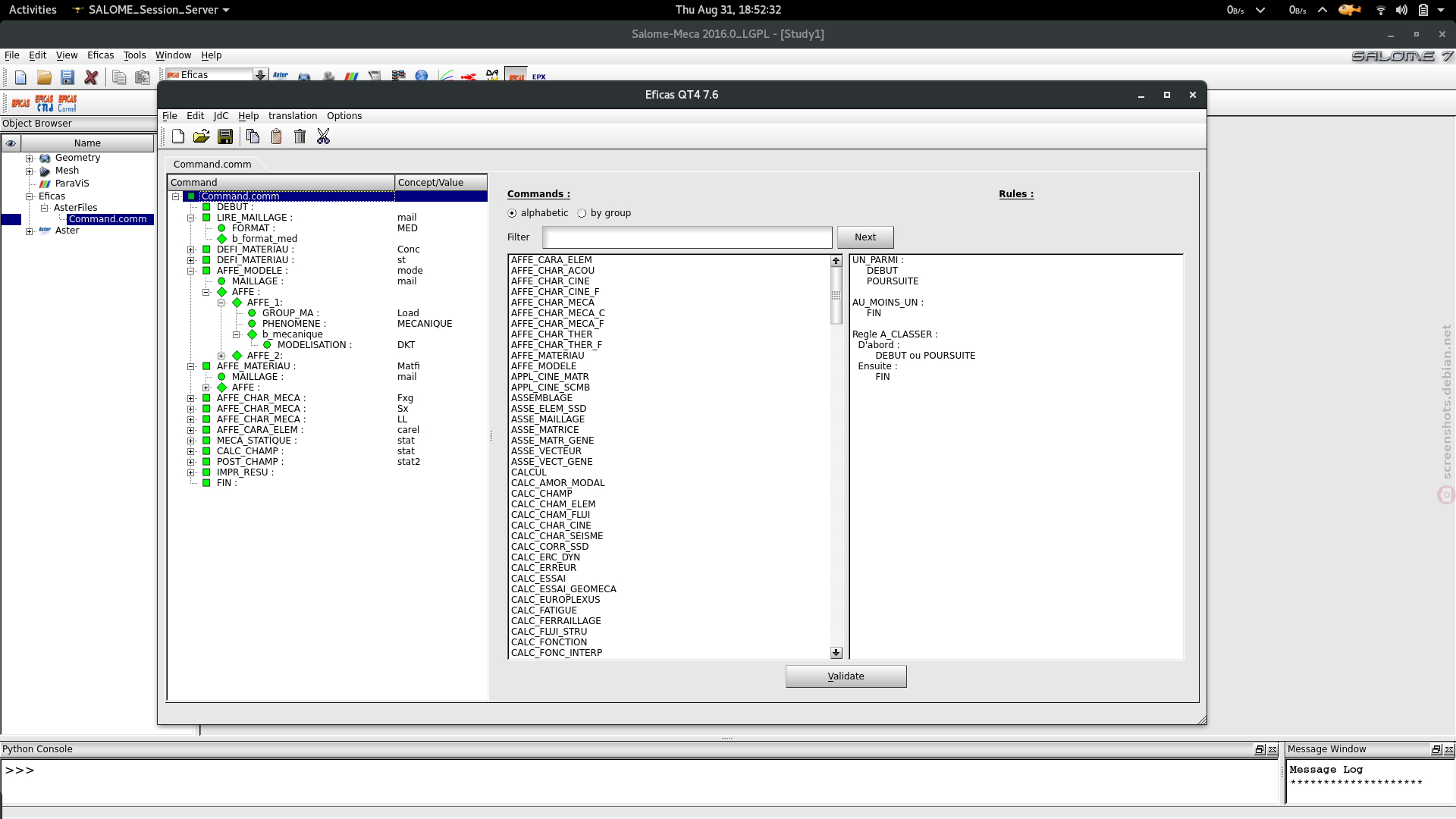Select CALC_CHAMP in the commands list
The height and width of the screenshot is (819, 1456).
tap(541, 494)
